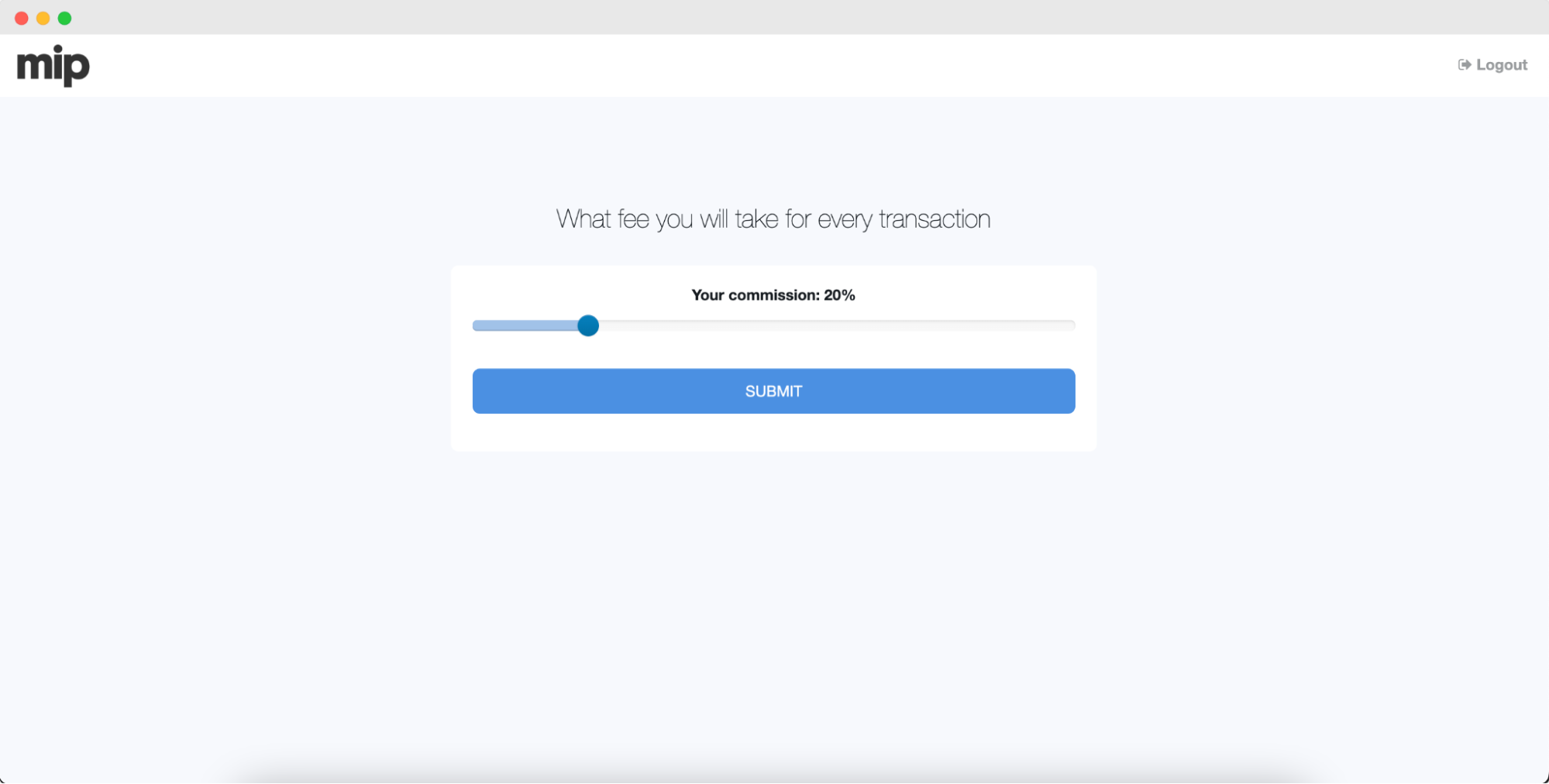This screenshot has height=784, width=1549.
Task: Click the far left start of the commission slider
Action: (x=477, y=325)
